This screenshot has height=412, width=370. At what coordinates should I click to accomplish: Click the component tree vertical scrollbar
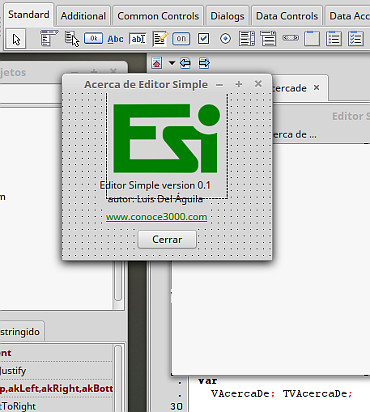(118, 283)
